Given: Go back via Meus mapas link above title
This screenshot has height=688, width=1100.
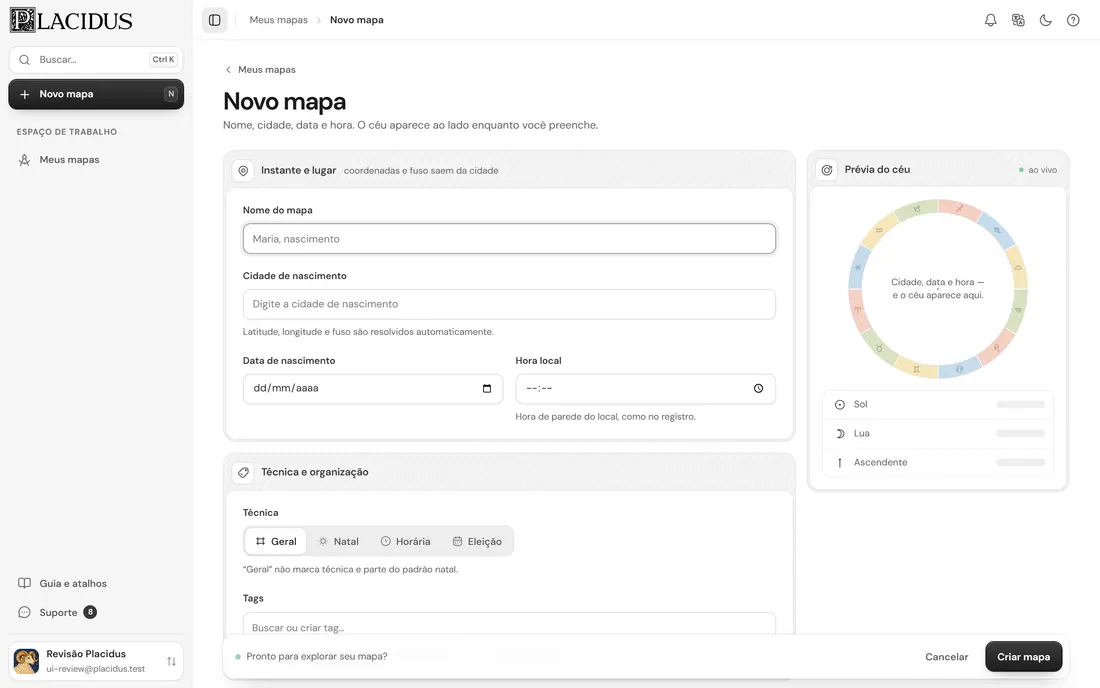Looking at the screenshot, I should (260, 69).
